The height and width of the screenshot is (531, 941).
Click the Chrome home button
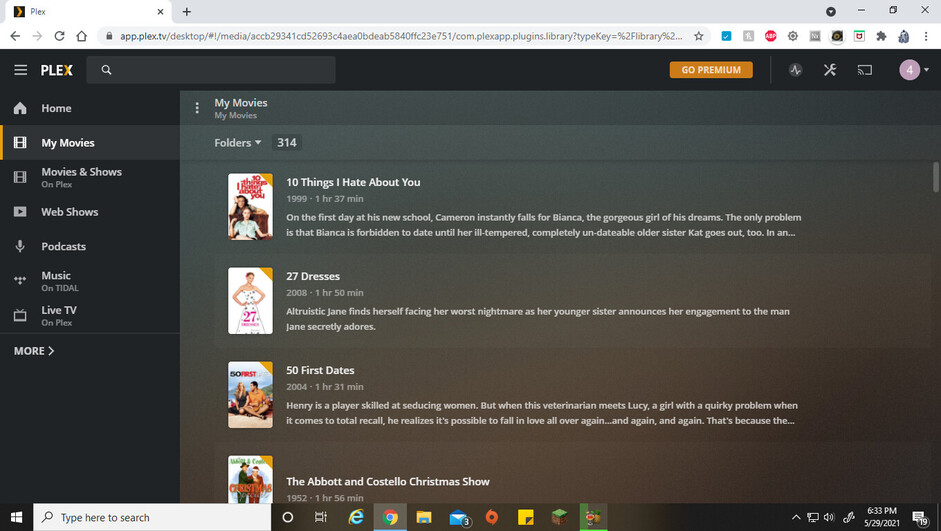[x=82, y=36]
